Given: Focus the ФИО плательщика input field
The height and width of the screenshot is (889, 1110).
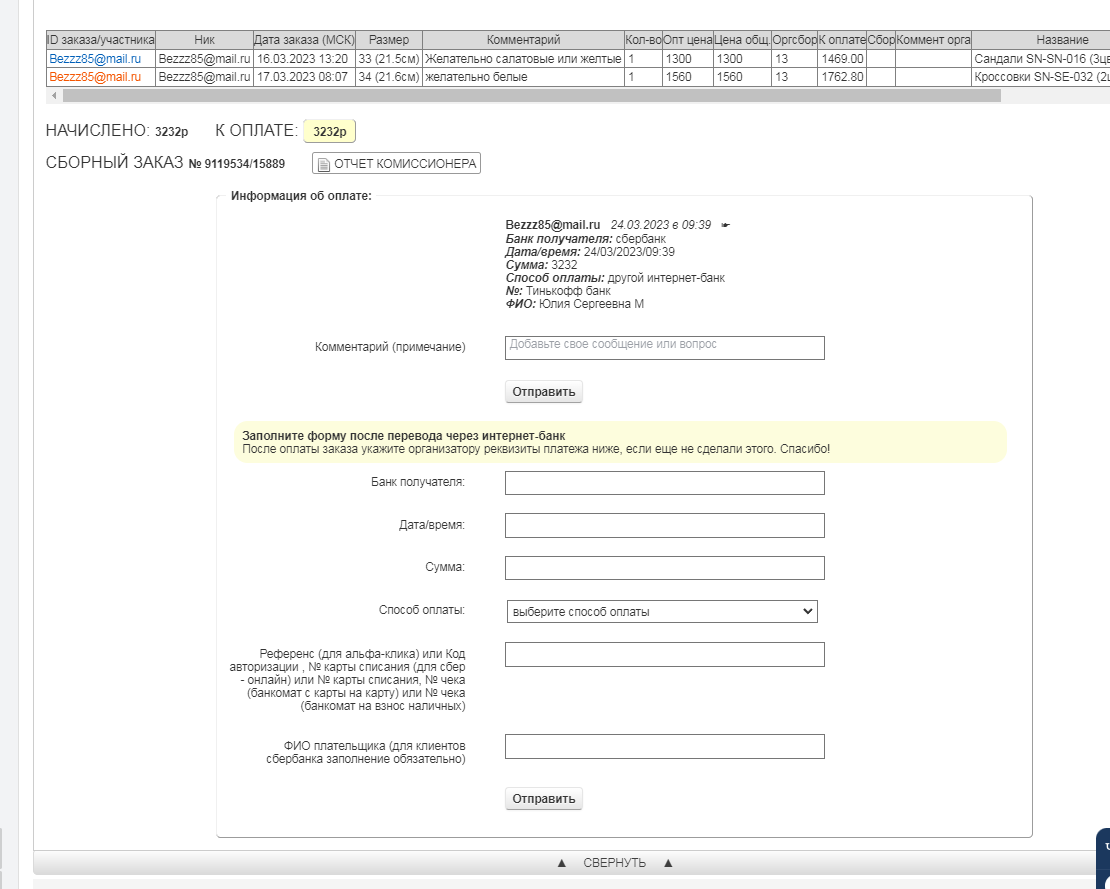Looking at the screenshot, I should tap(665, 747).
